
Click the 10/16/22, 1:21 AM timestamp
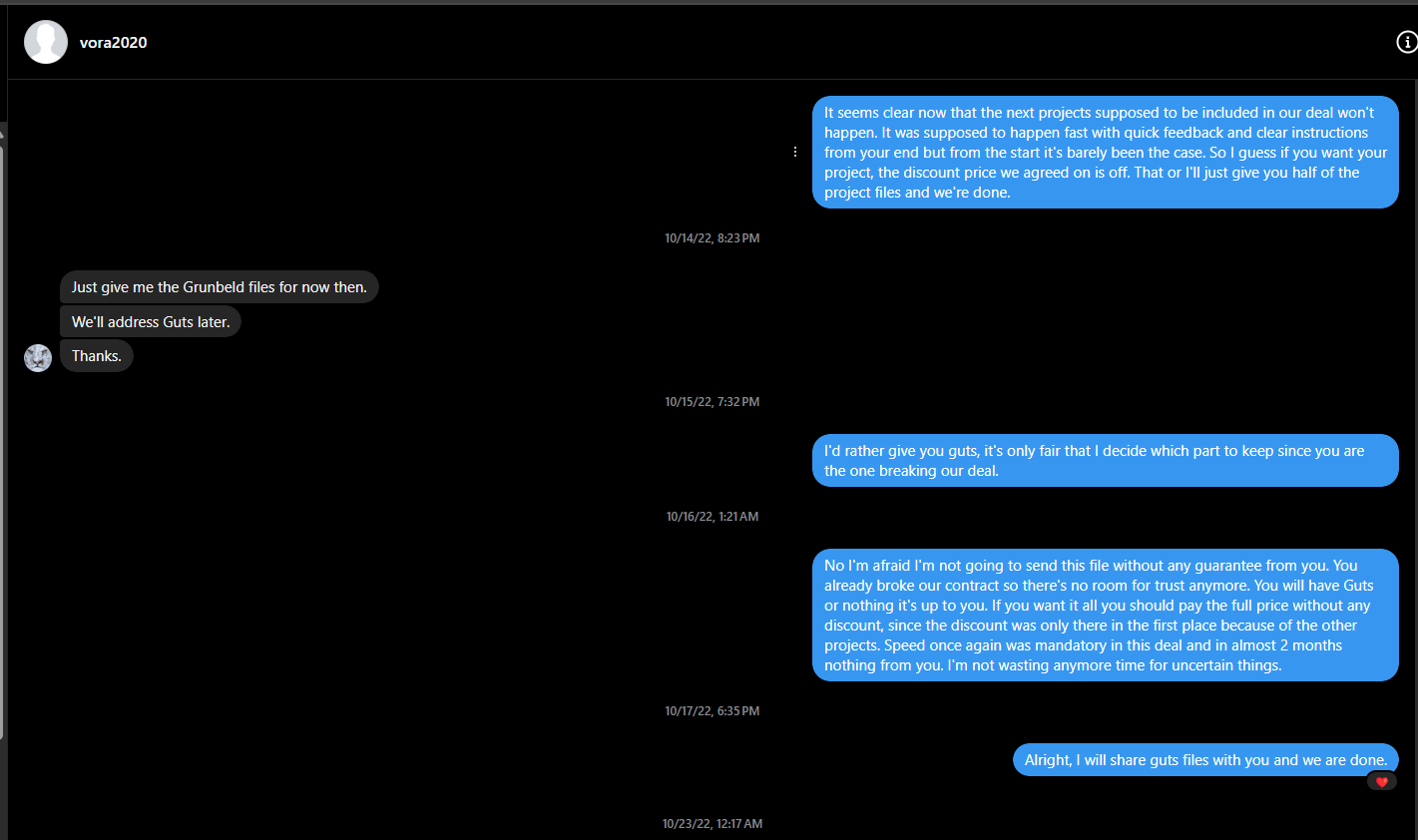(x=712, y=517)
